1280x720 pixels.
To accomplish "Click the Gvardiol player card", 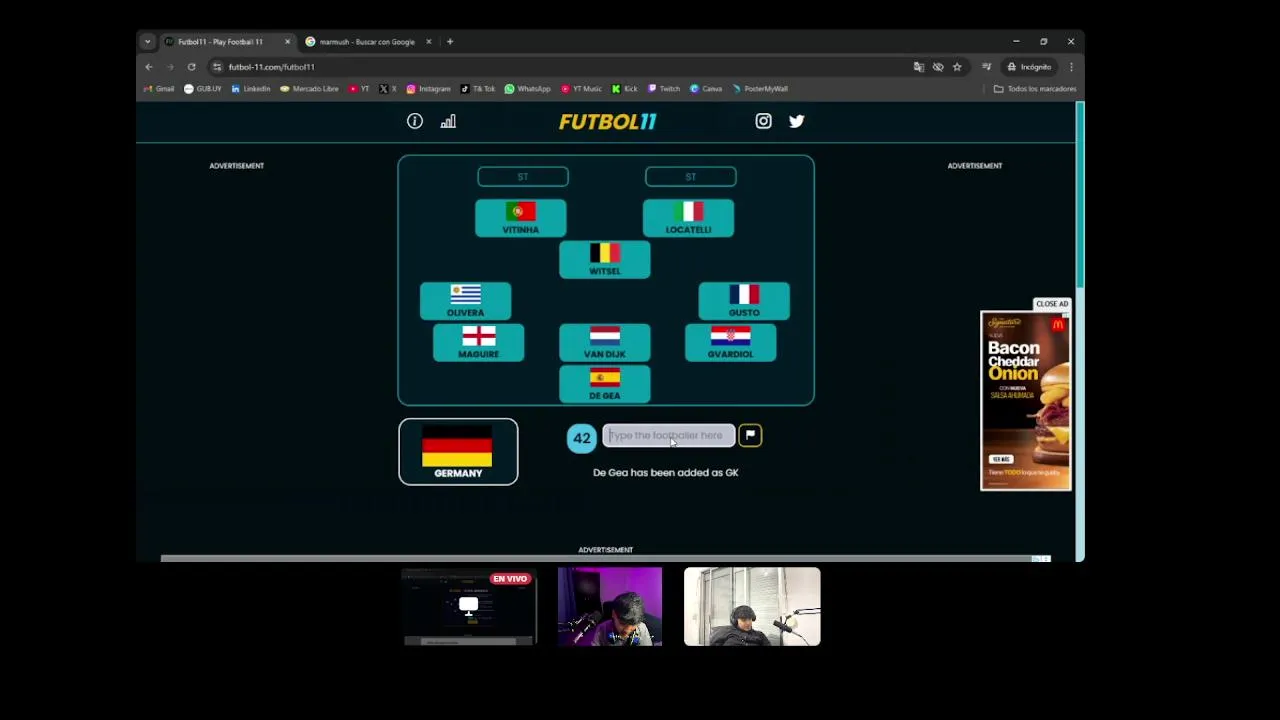I will [x=730, y=342].
